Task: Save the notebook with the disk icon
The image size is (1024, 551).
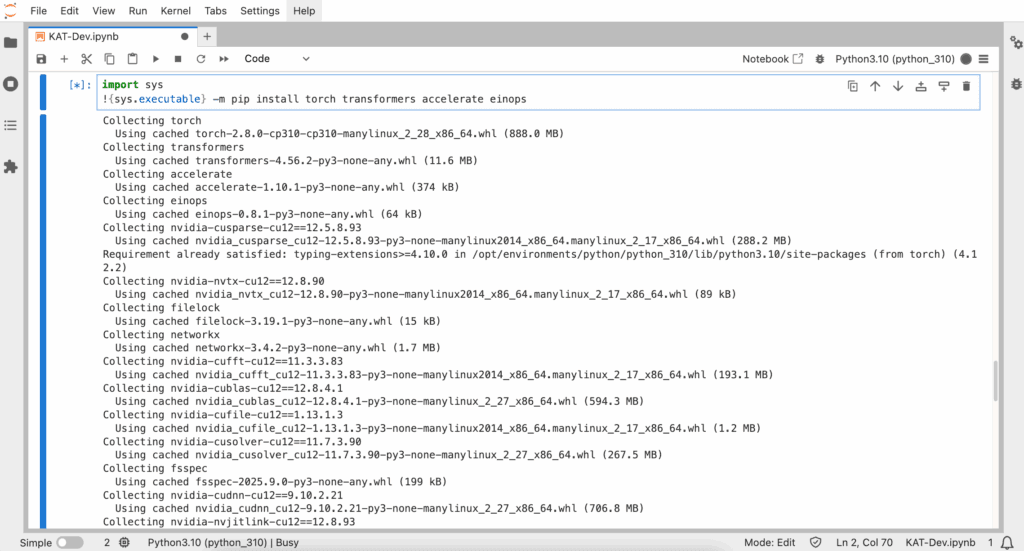Action: point(41,59)
